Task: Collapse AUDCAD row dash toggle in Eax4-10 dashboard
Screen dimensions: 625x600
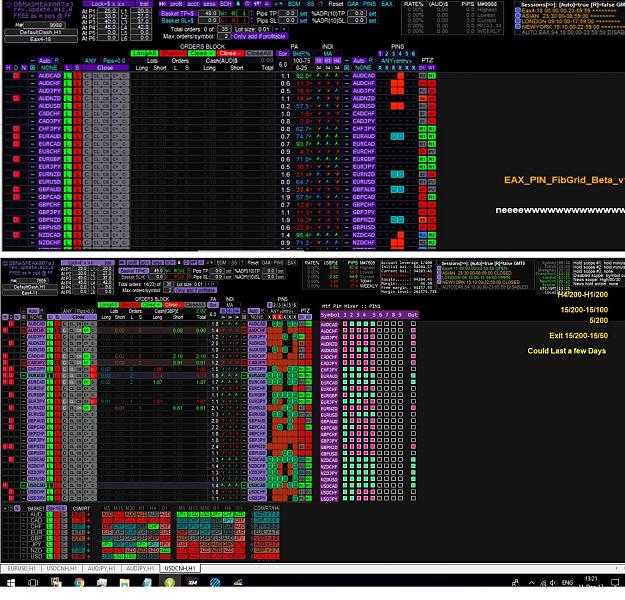Action: pos(33,75)
